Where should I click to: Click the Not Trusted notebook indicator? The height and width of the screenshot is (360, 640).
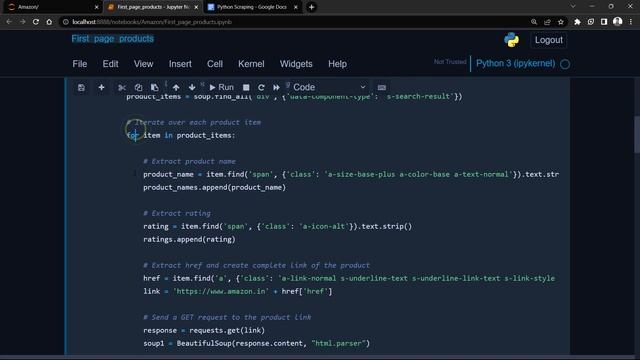point(450,62)
